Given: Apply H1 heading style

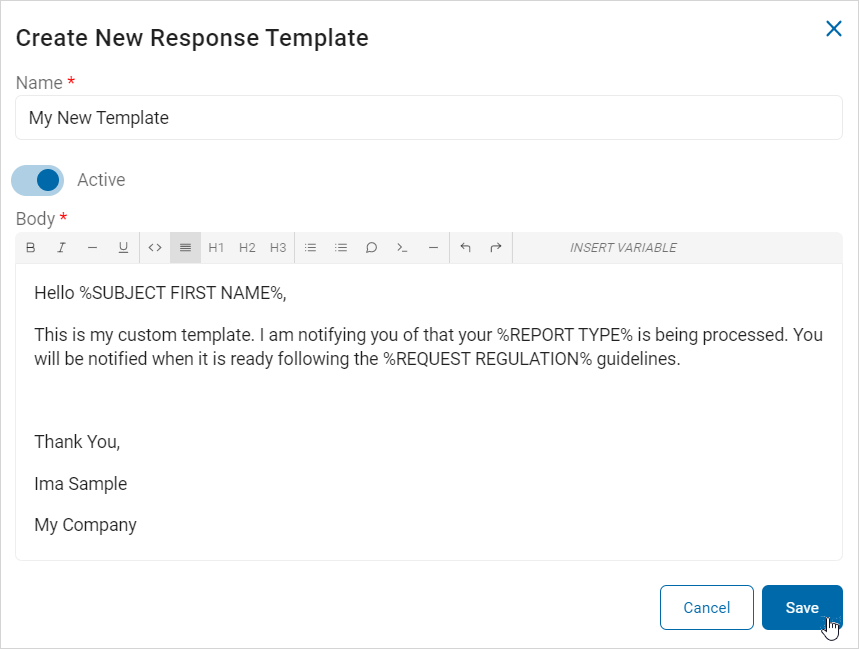Looking at the screenshot, I should (216, 248).
